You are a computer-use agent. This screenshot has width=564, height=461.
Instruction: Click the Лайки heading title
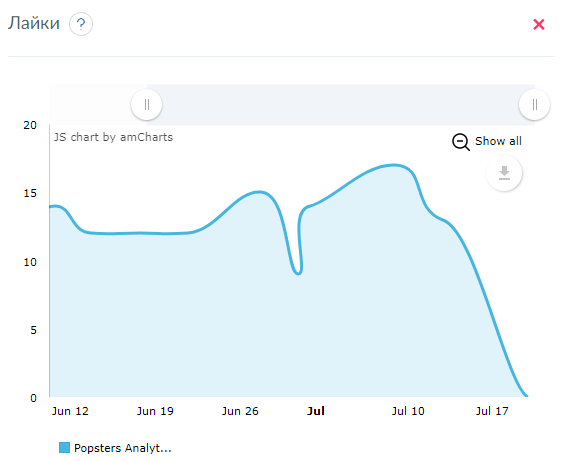[34, 23]
